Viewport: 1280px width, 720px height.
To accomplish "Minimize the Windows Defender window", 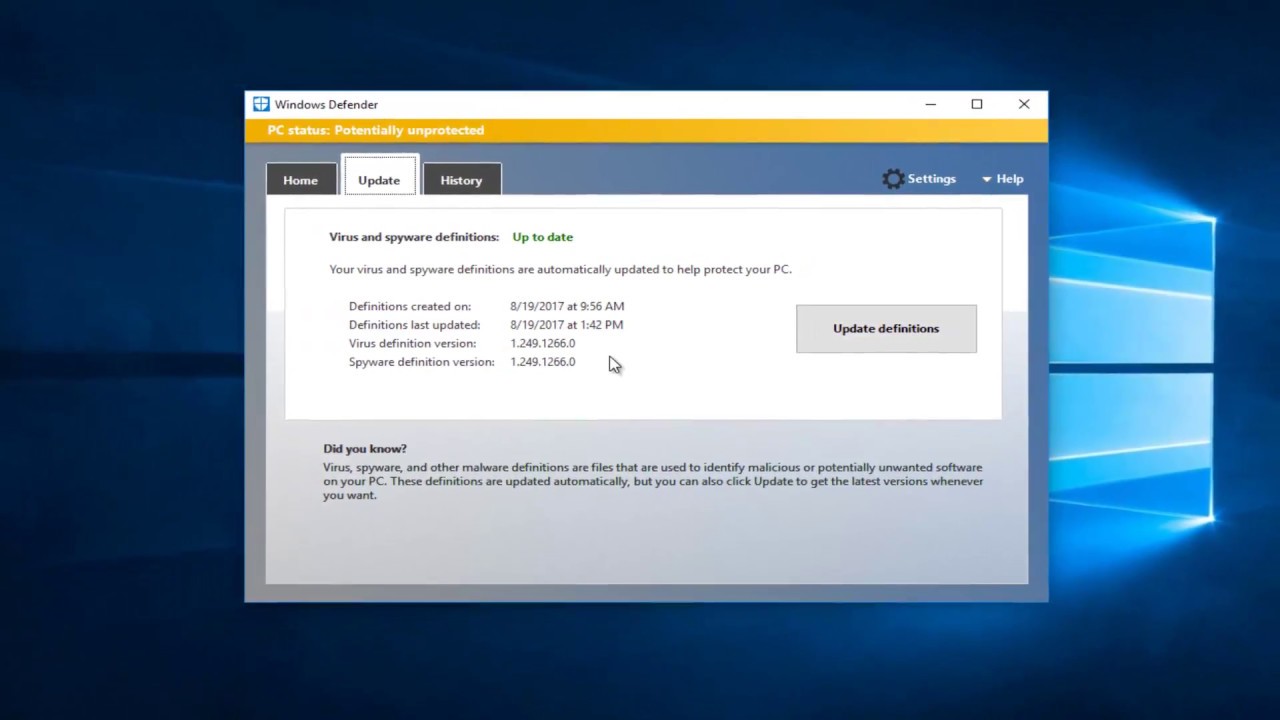I will [x=931, y=104].
